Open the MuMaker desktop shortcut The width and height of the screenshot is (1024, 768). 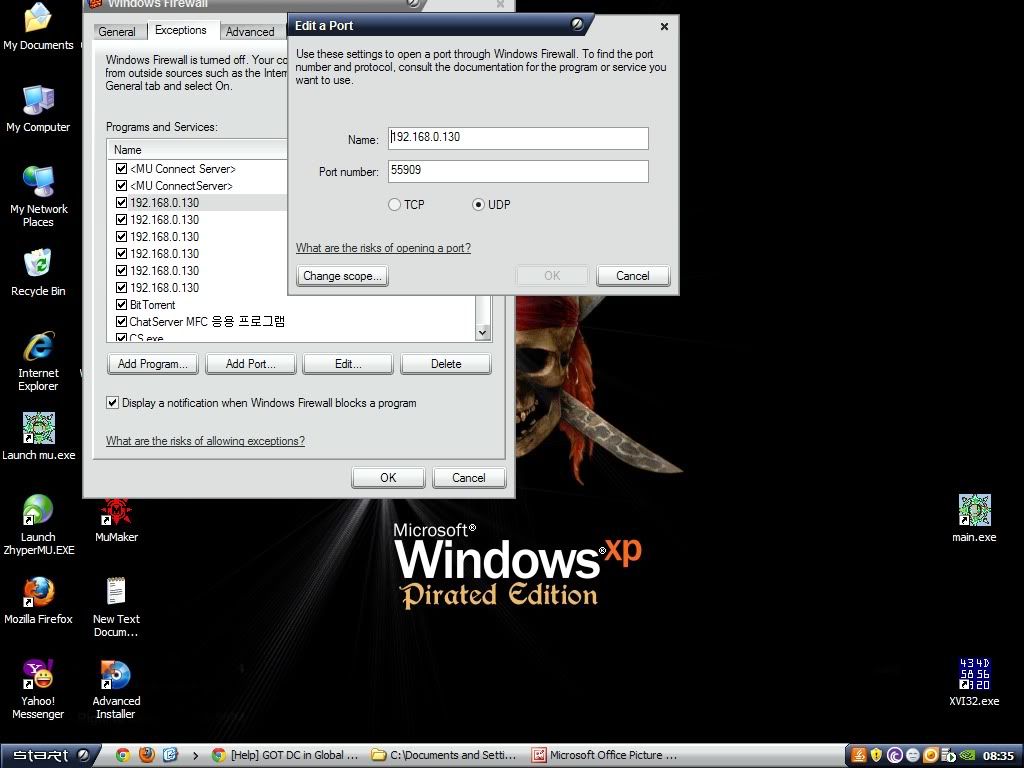coord(116,512)
